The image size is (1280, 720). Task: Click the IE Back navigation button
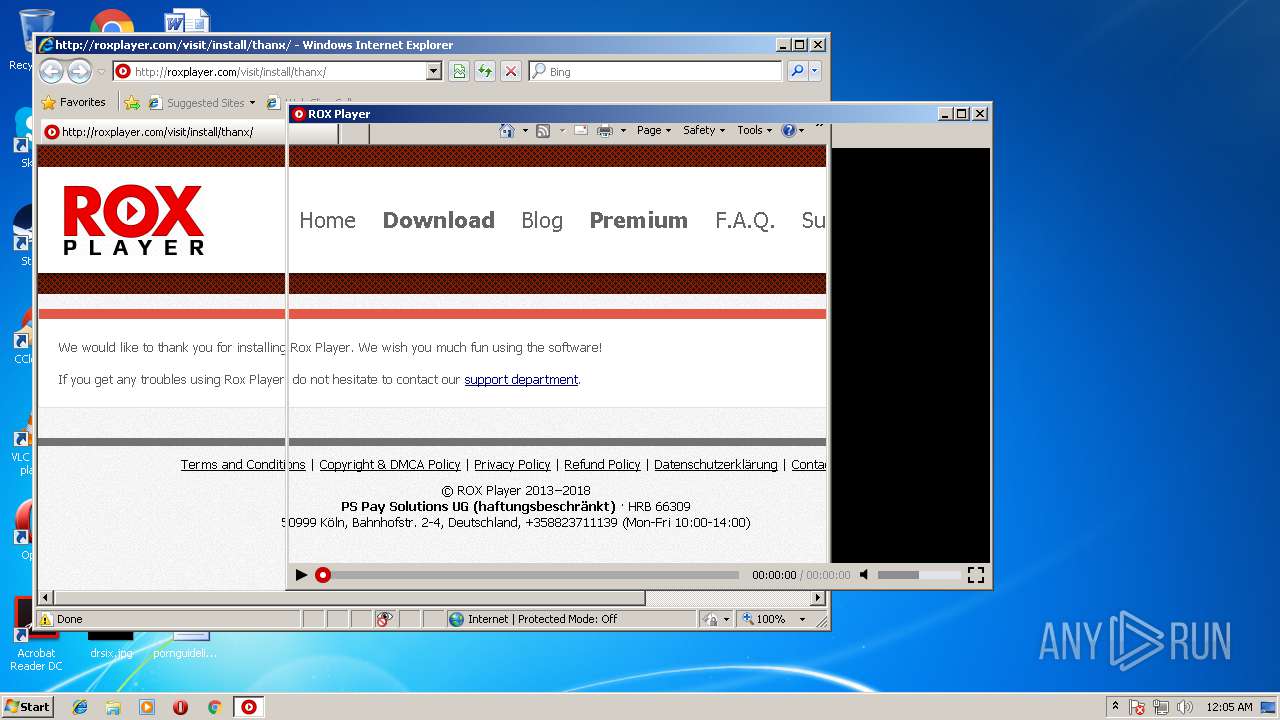point(52,71)
